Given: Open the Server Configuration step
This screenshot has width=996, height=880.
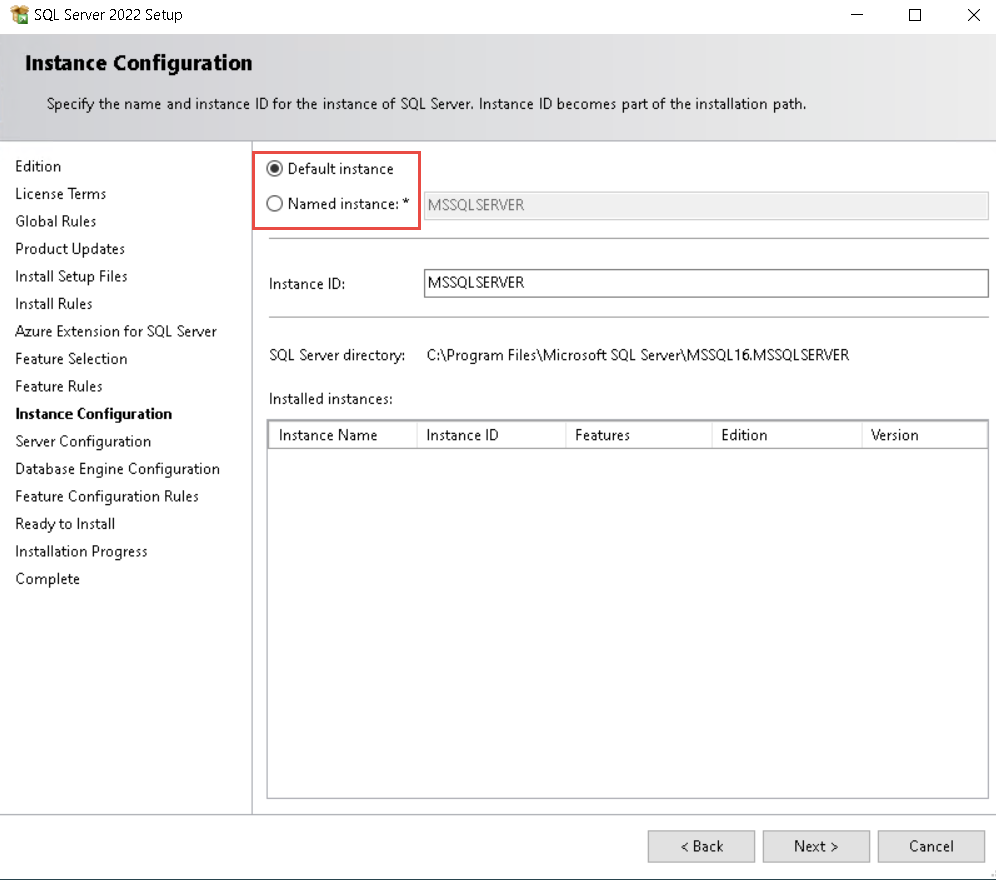Looking at the screenshot, I should [x=83, y=442].
